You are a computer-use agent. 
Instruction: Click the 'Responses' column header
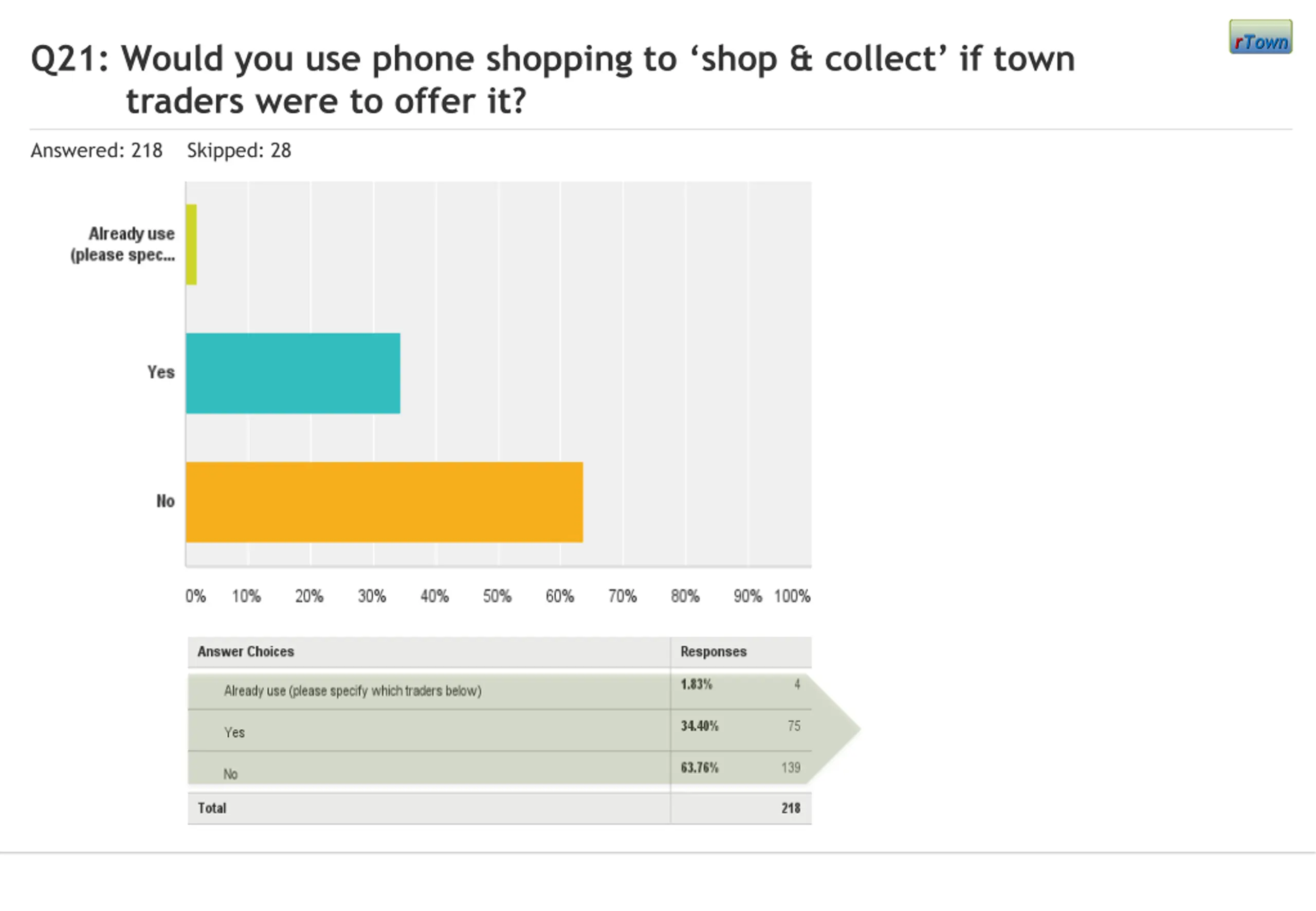(x=714, y=651)
